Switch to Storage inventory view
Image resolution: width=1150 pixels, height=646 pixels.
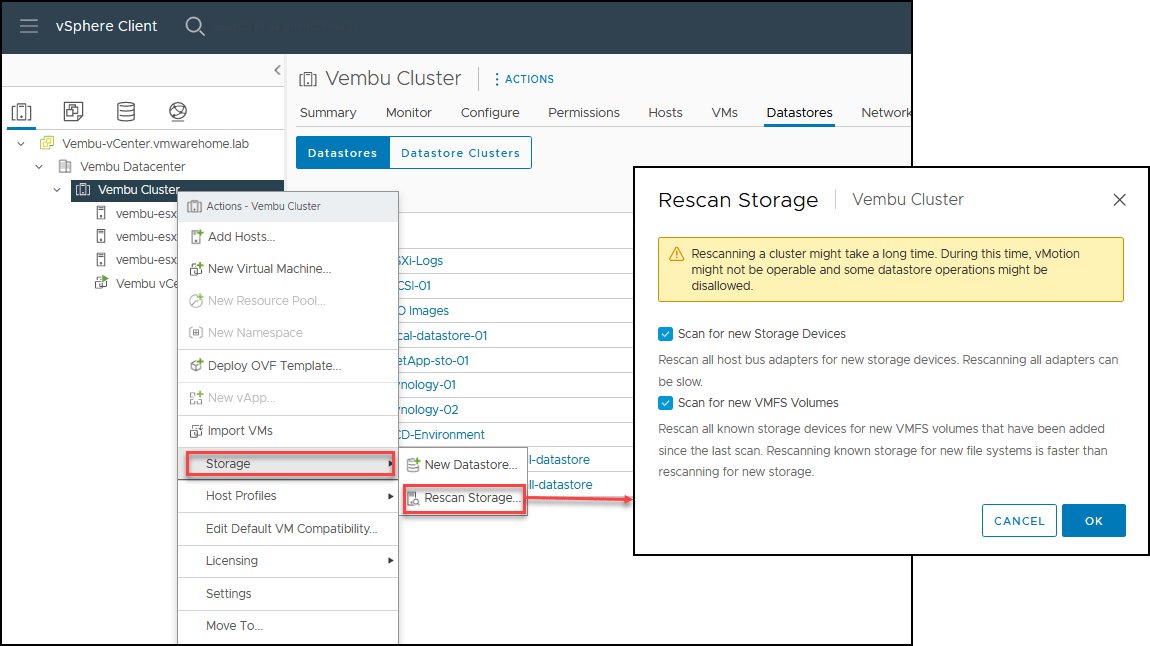click(126, 111)
